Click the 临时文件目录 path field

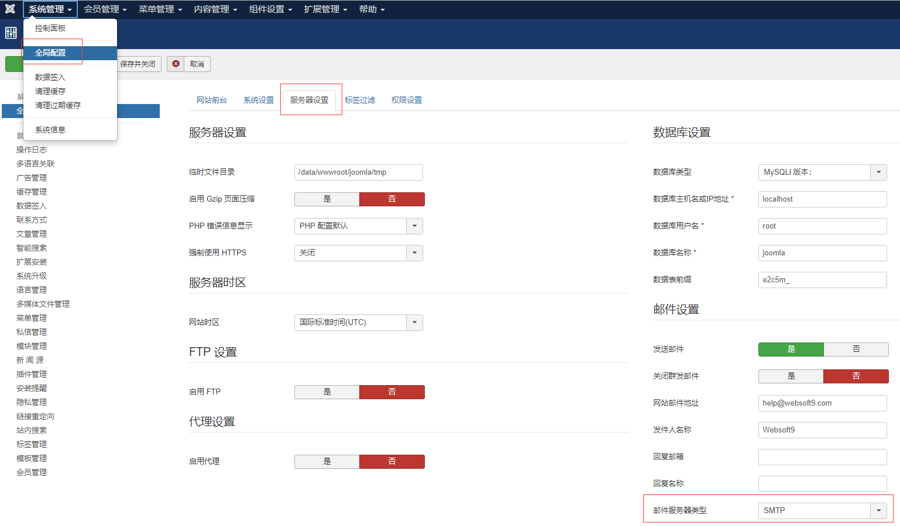[x=358, y=172]
